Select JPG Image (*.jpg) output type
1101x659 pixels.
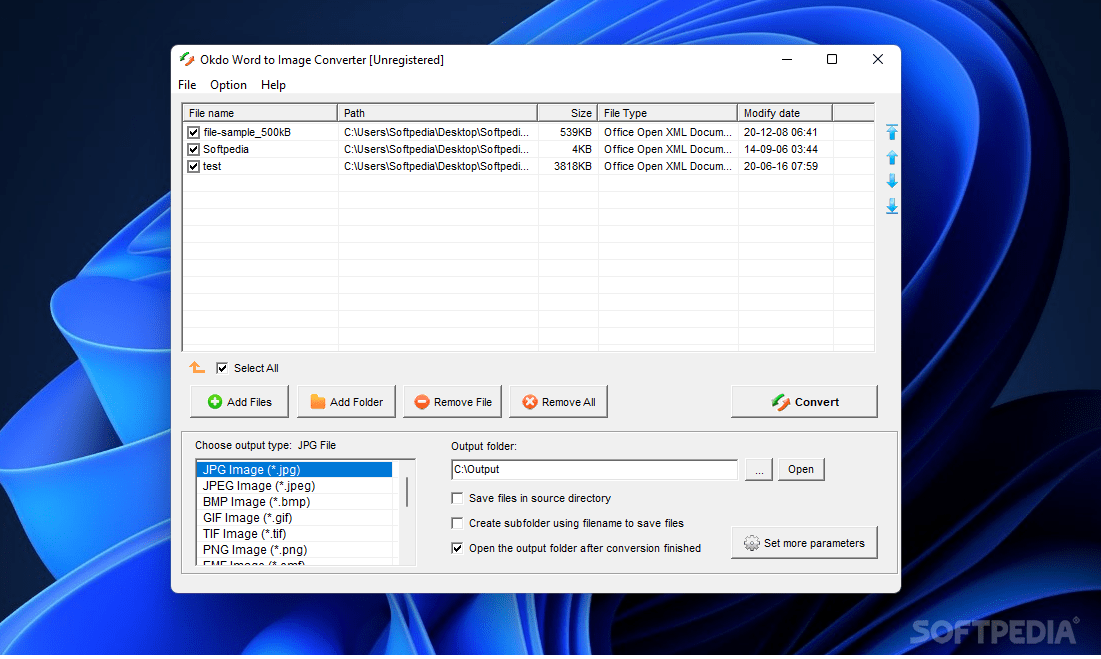point(294,470)
